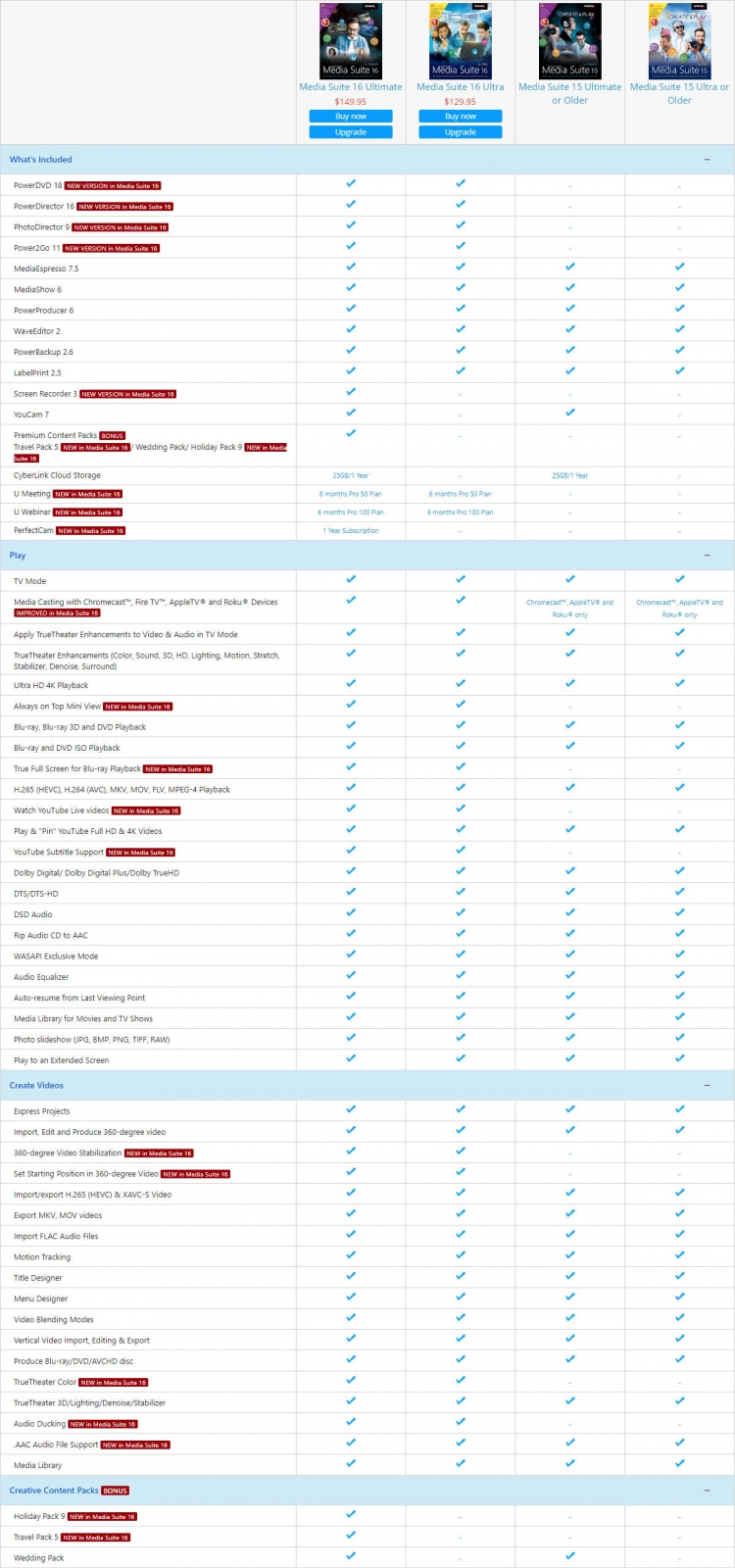Image resolution: width=735 pixels, height=1568 pixels.
Task: Click the Media Suite 16 Ultimate box image
Action: click(x=351, y=40)
